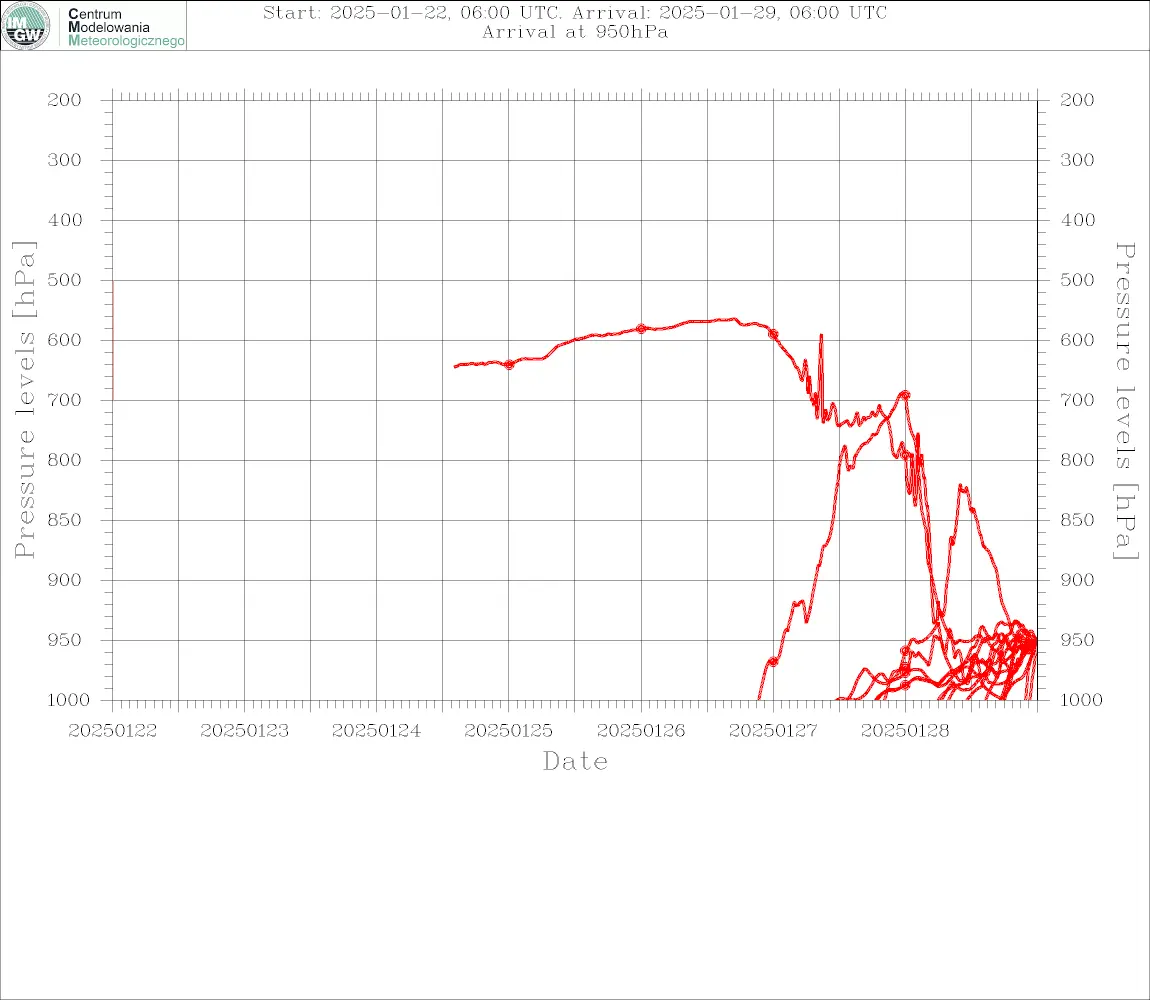Click the 'Date' x-axis title
This screenshot has width=1150, height=1000.
point(576,762)
